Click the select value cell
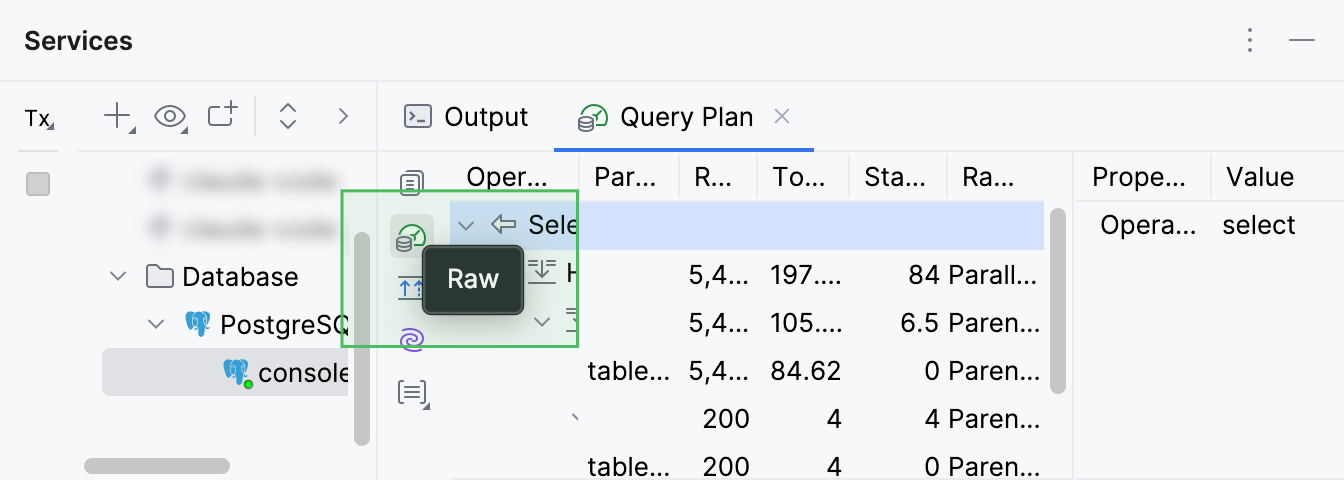This screenshot has width=1344, height=480. 1259,225
